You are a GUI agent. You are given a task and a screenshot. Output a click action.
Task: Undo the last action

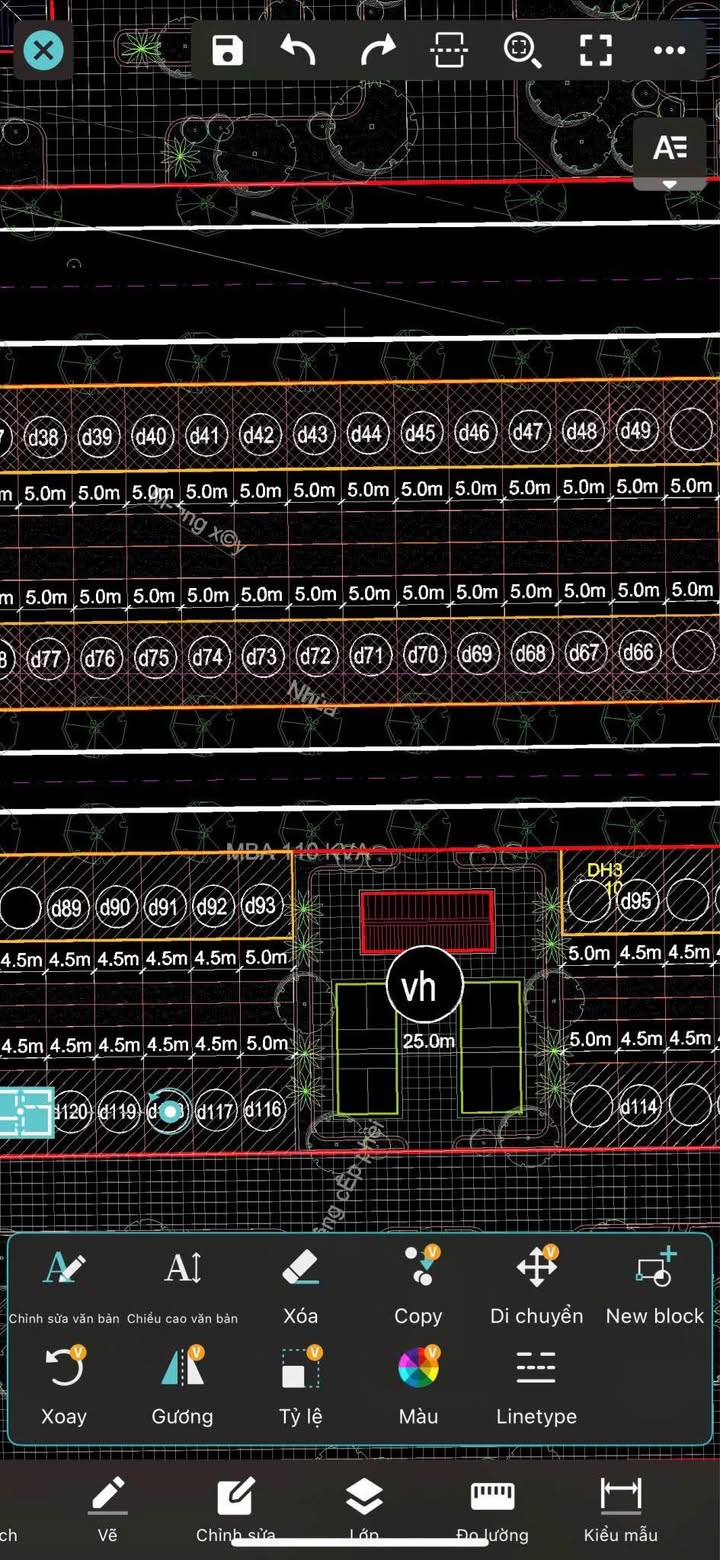pyautogui.click(x=298, y=50)
